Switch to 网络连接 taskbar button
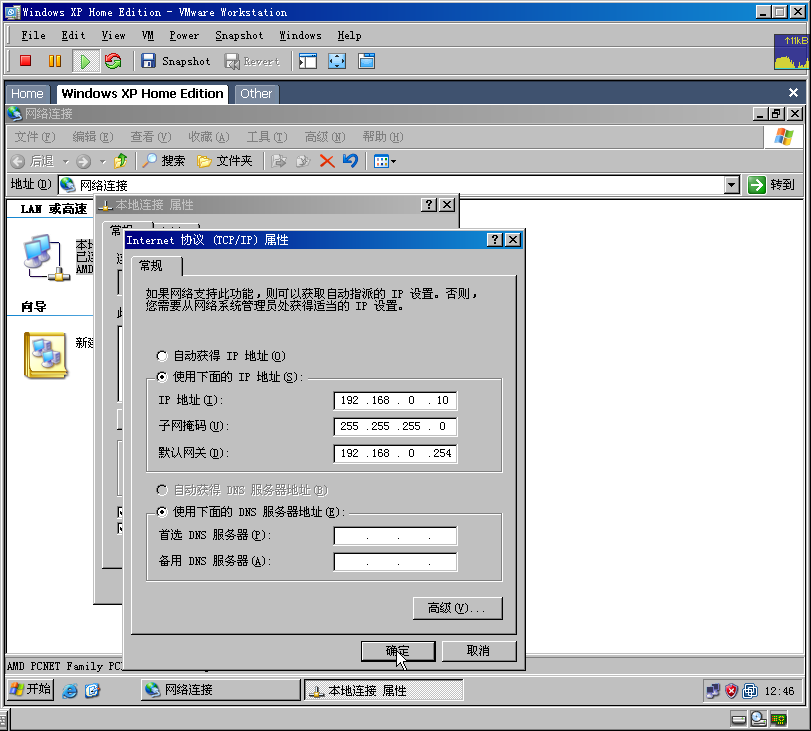This screenshot has width=811, height=731. (220, 690)
